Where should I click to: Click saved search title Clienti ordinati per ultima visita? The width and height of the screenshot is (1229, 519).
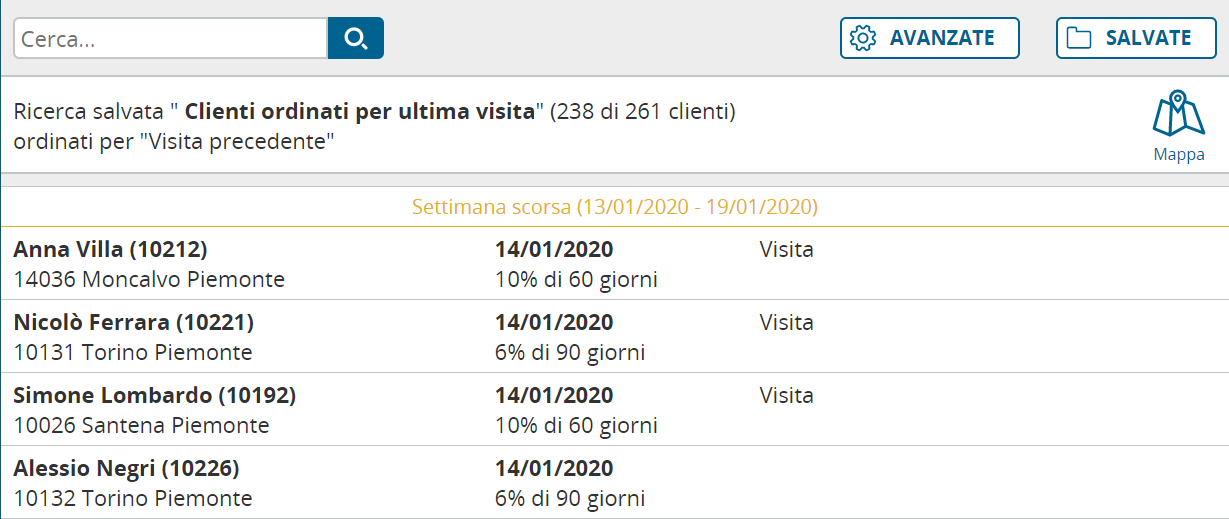coord(361,111)
